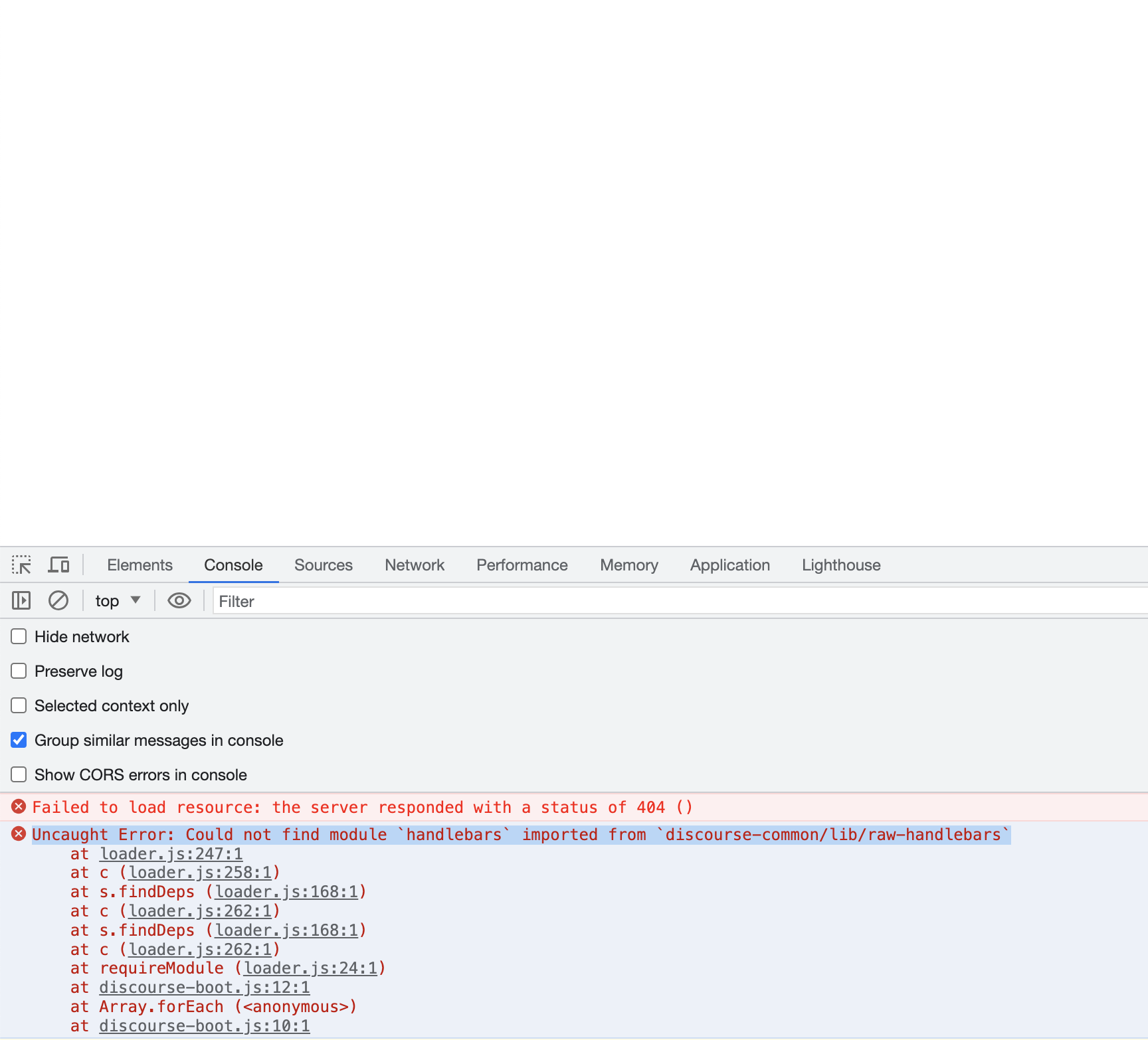Select the Console tab
Image resolution: width=1148 pixels, height=1040 pixels.
233,565
